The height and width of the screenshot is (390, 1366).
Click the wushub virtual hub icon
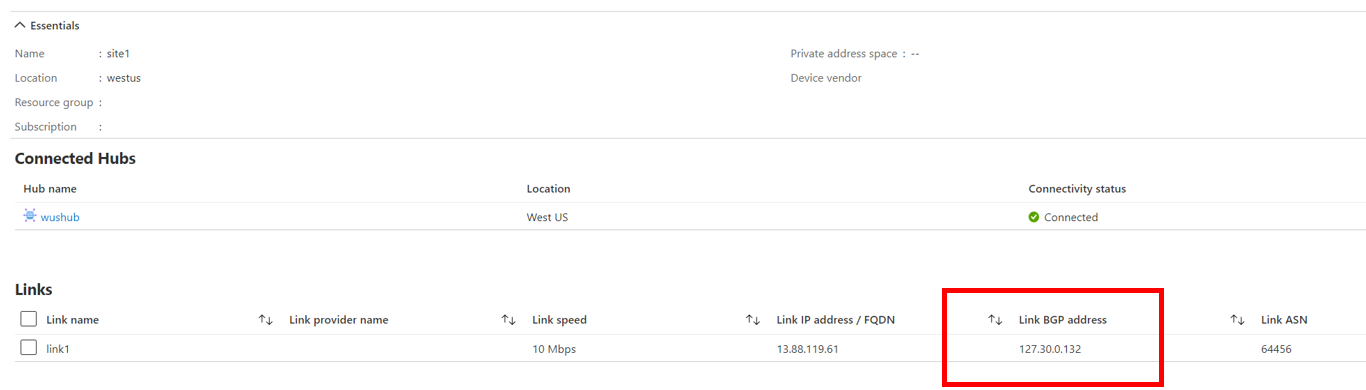(30, 216)
